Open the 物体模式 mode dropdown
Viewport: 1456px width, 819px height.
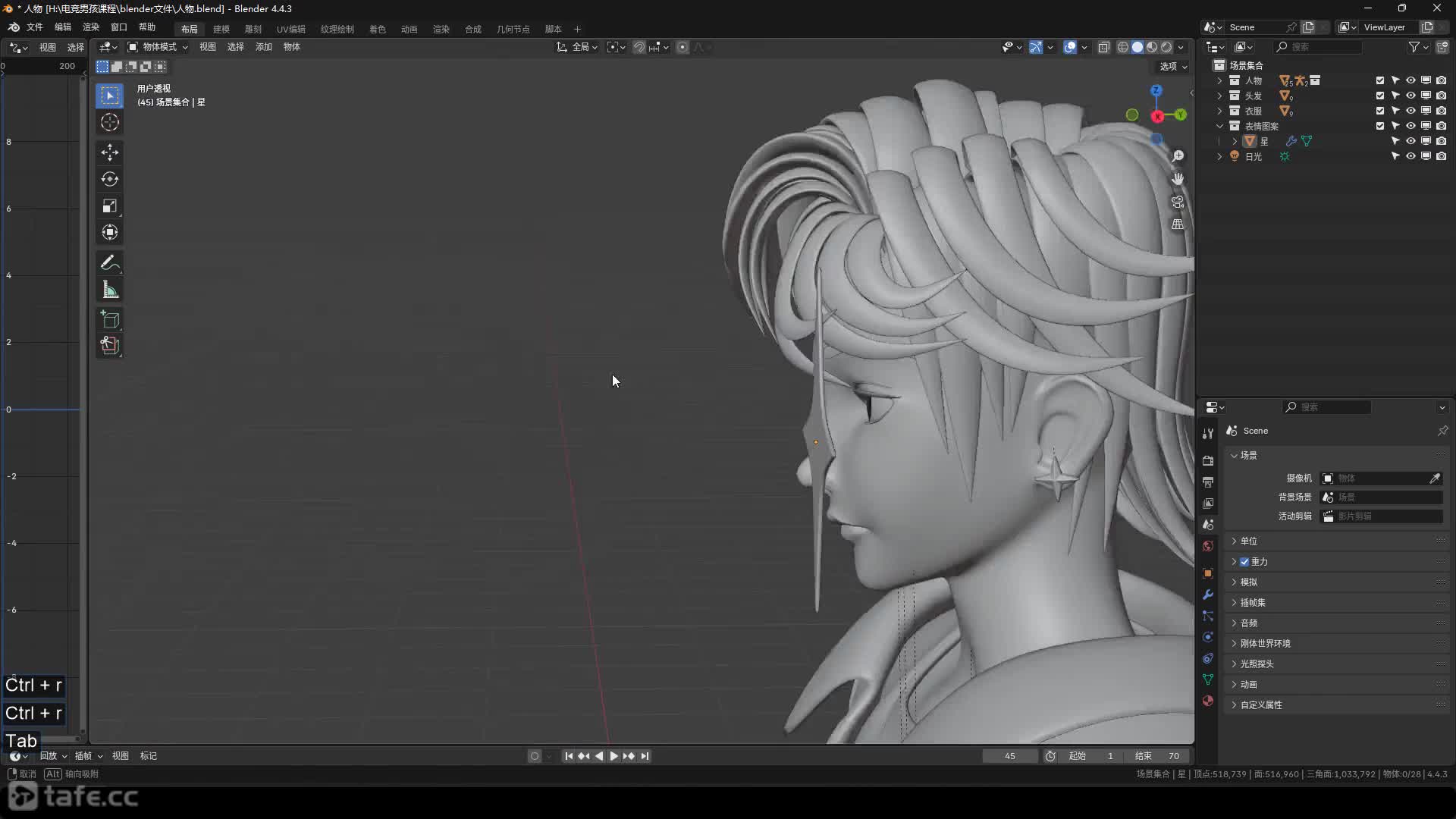click(158, 47)
